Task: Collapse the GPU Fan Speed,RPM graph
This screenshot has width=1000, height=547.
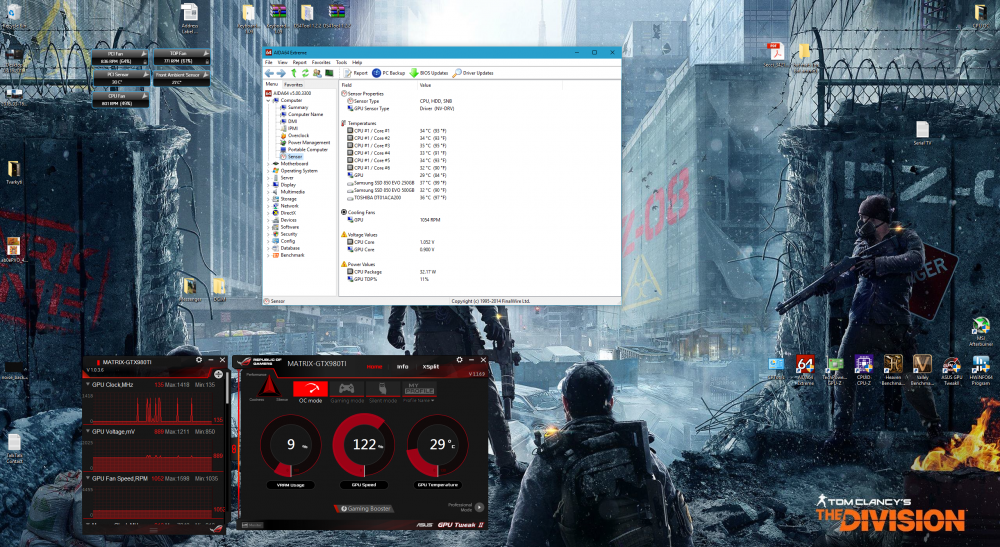Action: [87, 478]
